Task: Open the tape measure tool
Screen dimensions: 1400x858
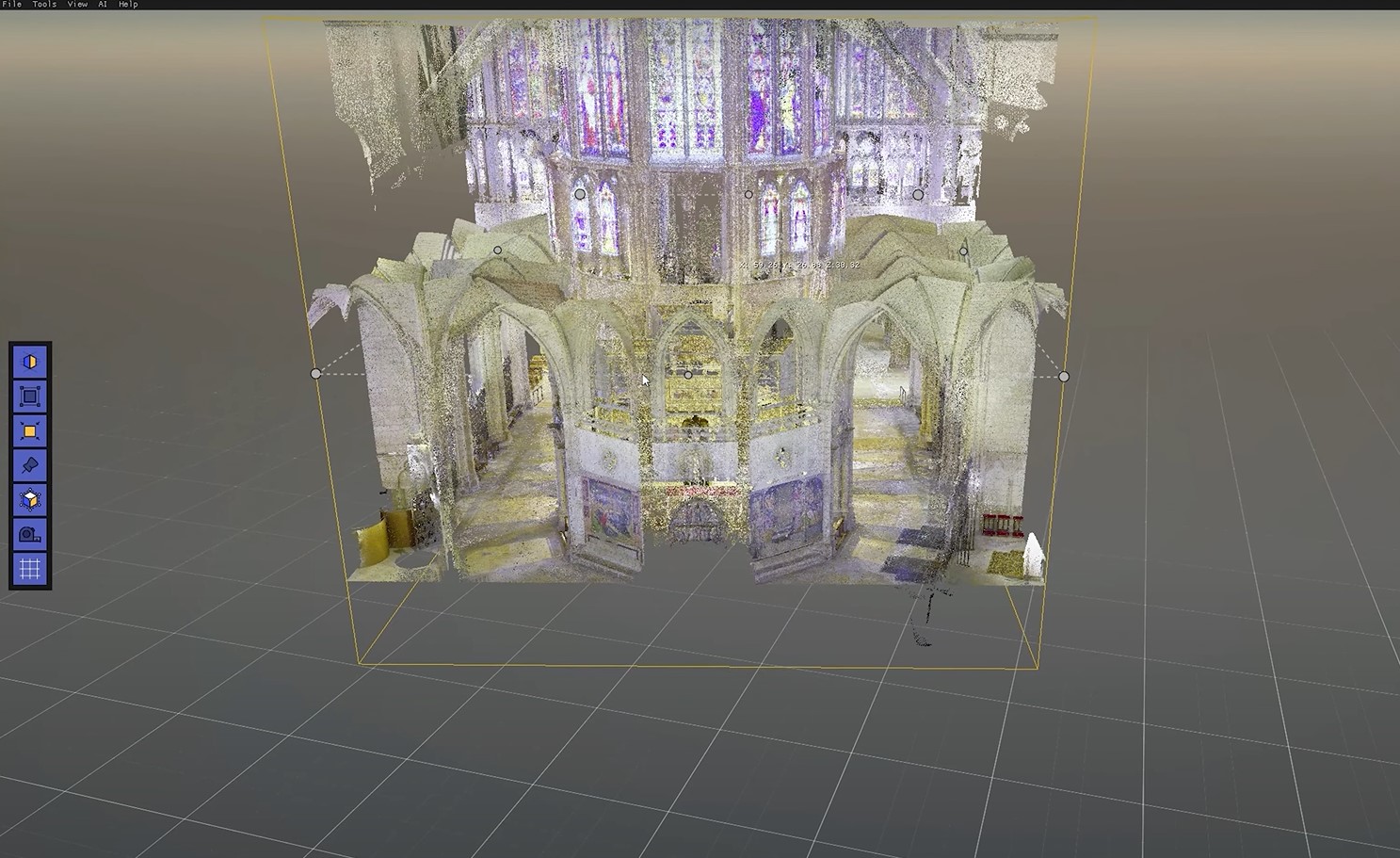Action: tap(30, 534)
